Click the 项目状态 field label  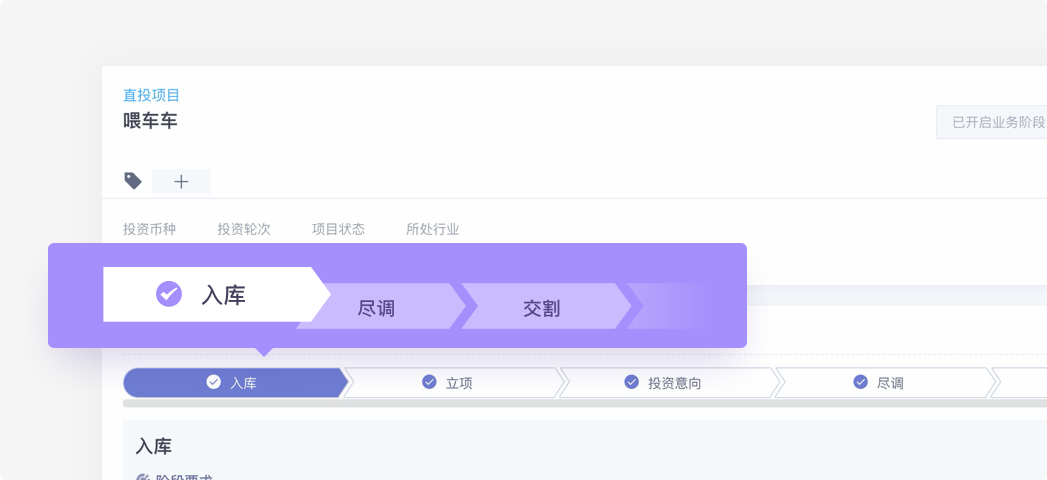(x=339, y=229)
